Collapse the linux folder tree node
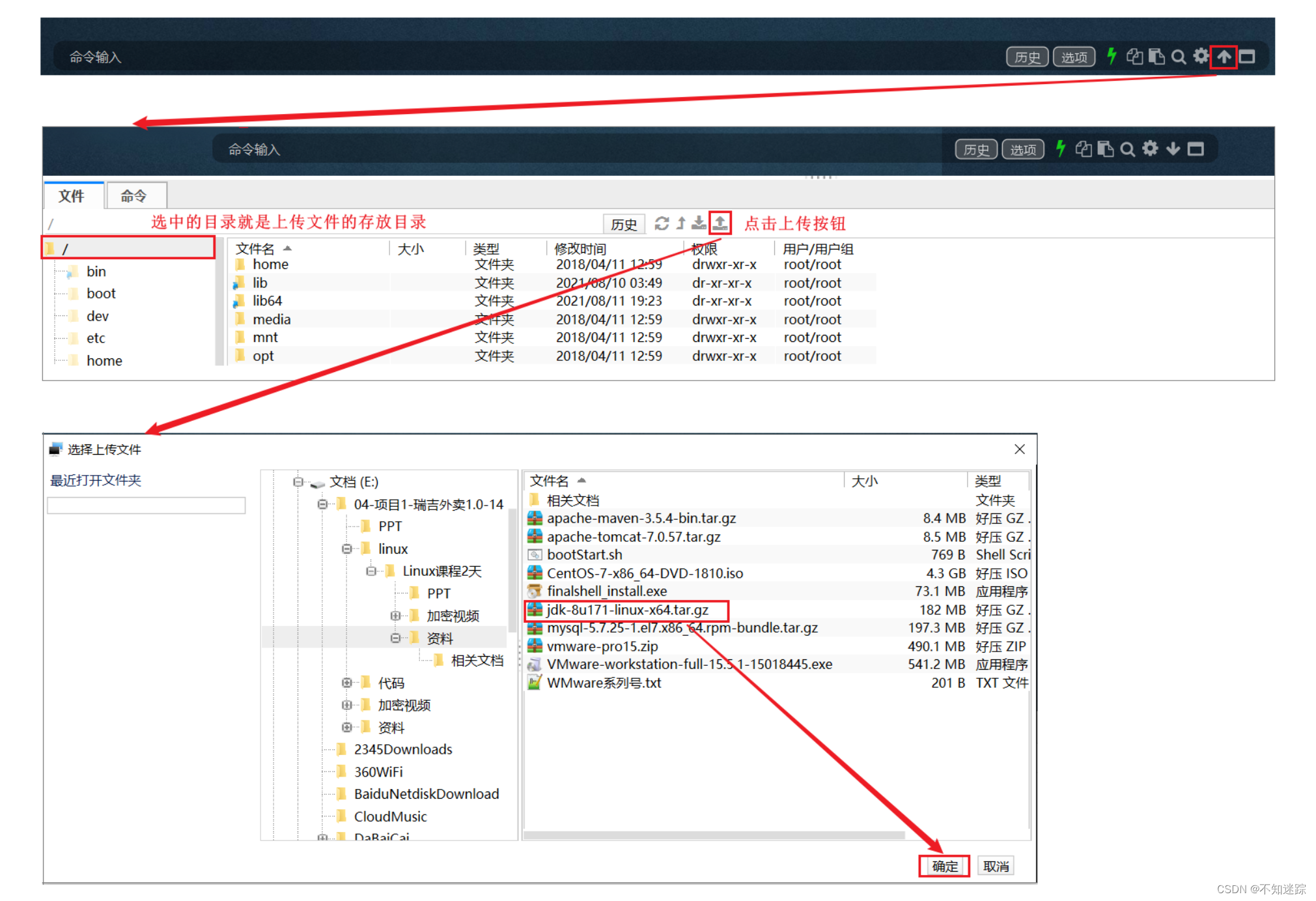The width and height of the screenshot is (1316, 901). click(347, 549)
